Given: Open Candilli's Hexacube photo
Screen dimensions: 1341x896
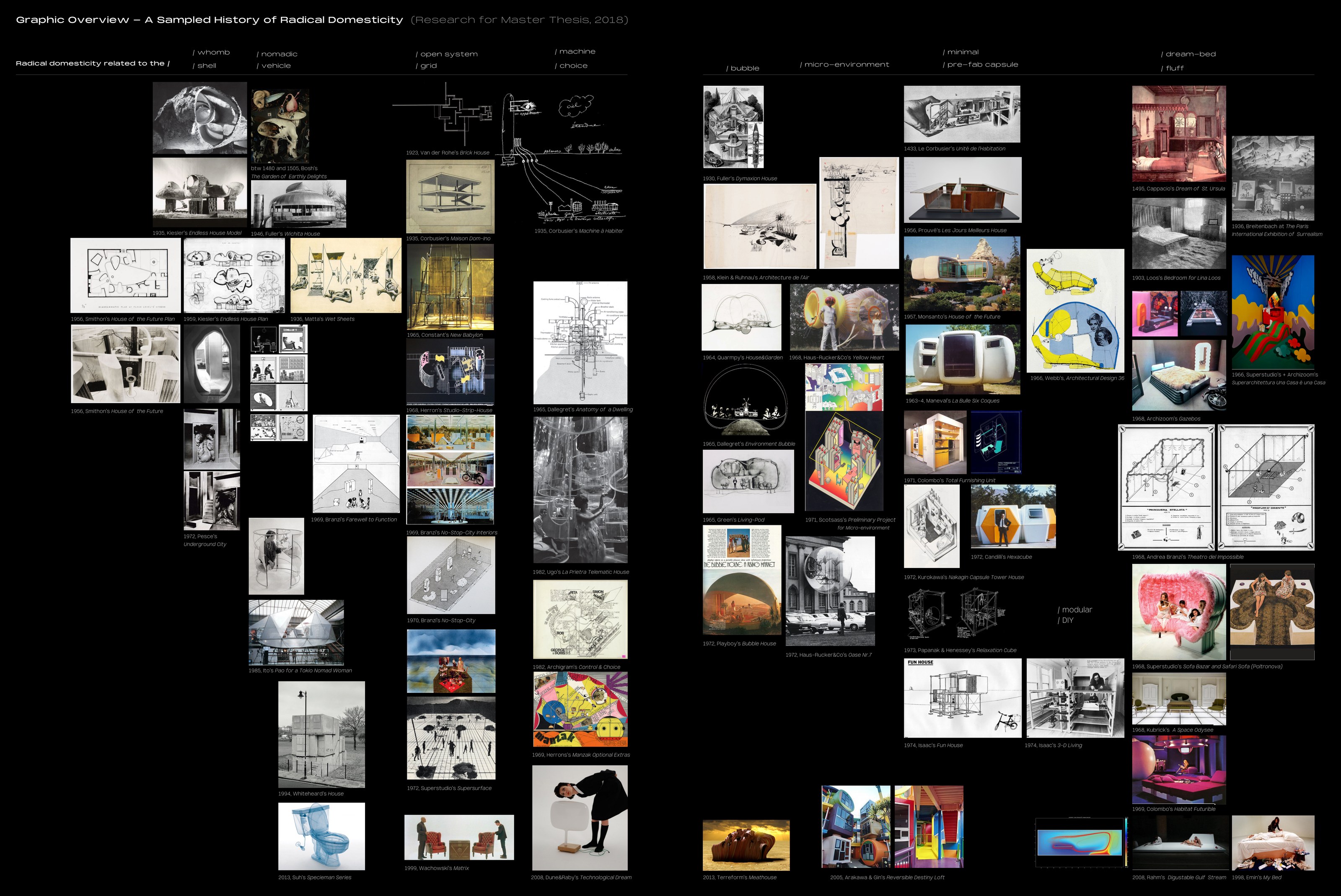Looking at the screenshot, I should pyautogui.click(x=1013, y=516).
